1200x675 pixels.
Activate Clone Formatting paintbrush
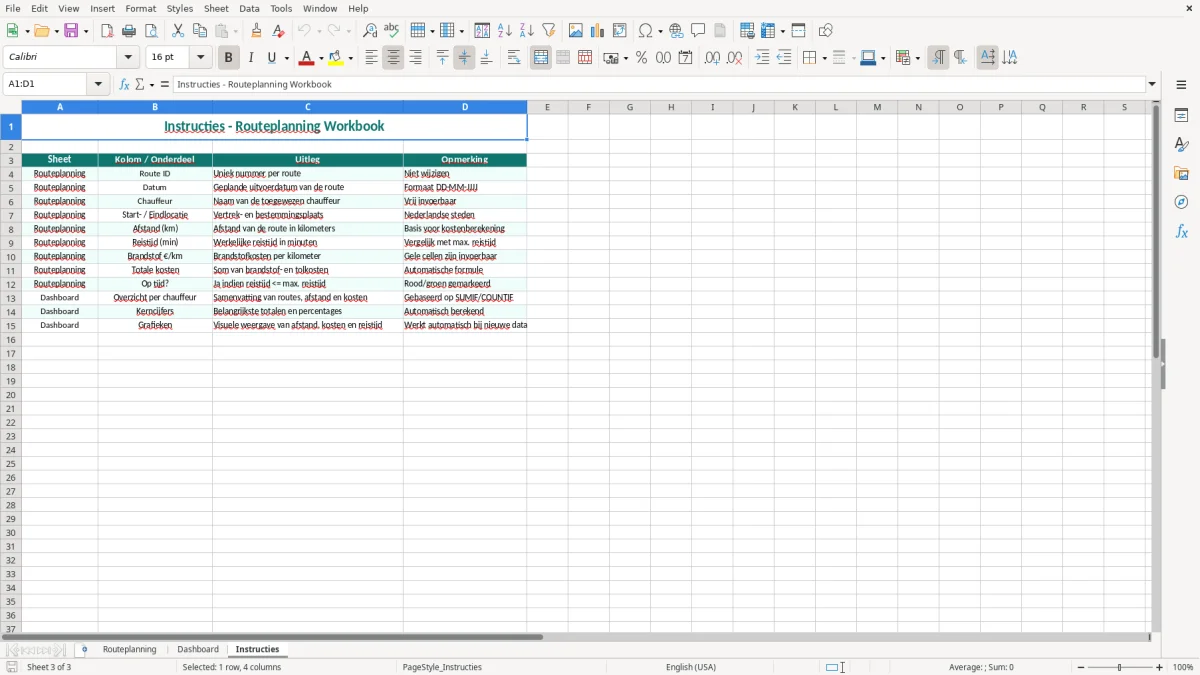pyautogui.click(x=257, y=31)
